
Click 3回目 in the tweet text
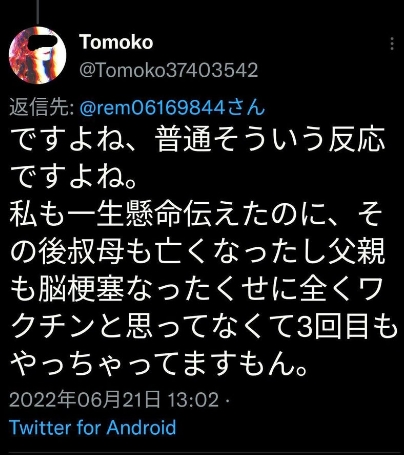pyautogui.click(x=332, y=327)
